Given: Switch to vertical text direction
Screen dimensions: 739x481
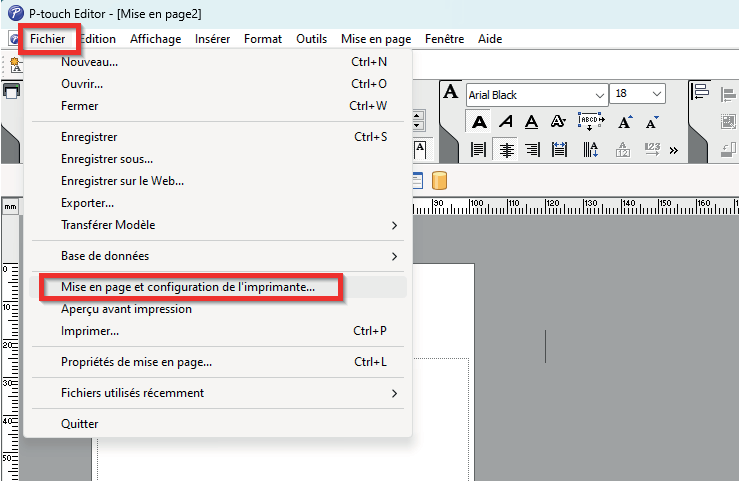Looking at the screenshot, I should 591,150.
